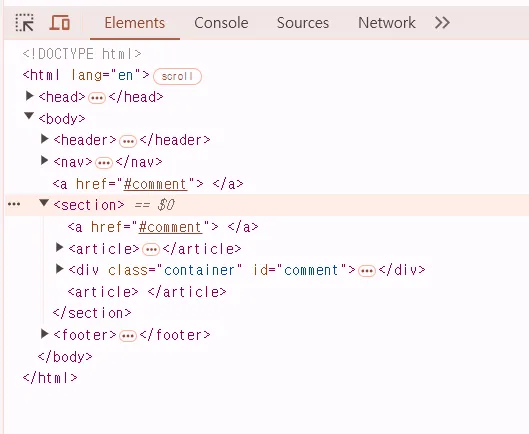Click ellipsis badge inside footer element
This screenshot has height=434, width=529.
(128, 336)
